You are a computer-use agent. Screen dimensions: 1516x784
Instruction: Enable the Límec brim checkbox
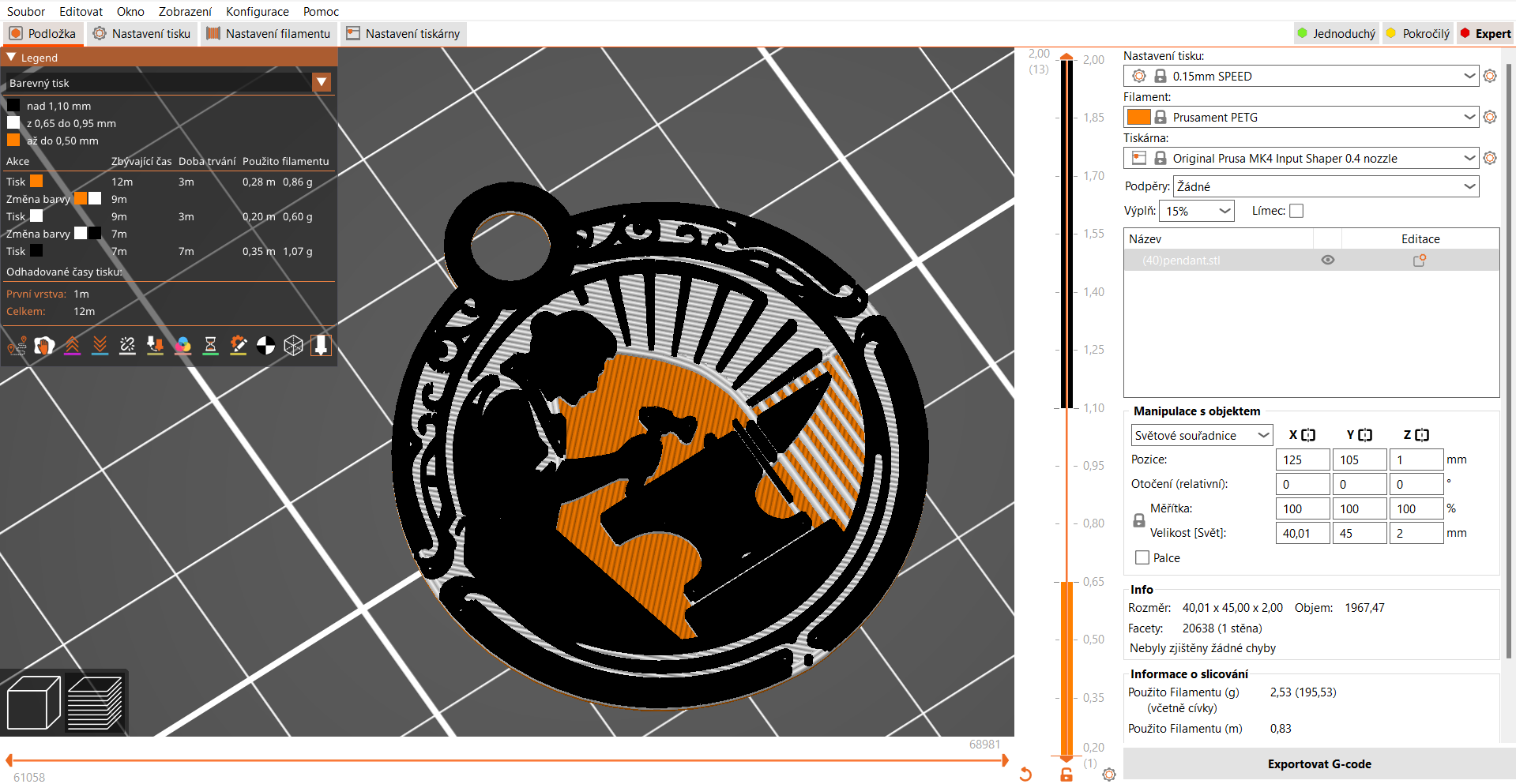click(1296, 211)
